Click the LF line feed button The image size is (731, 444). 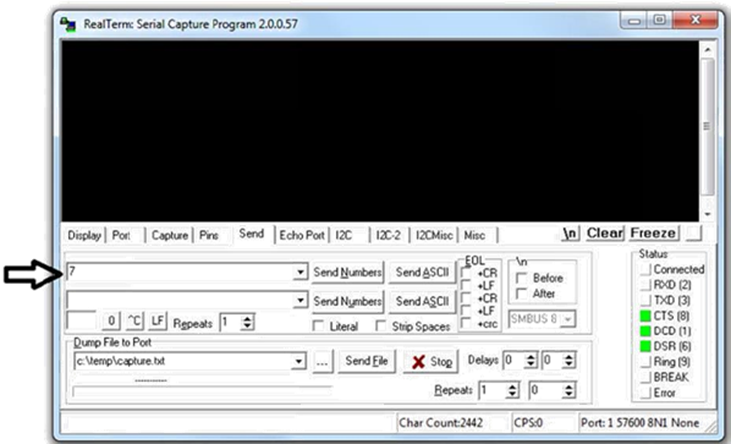(x=158, y=323)
